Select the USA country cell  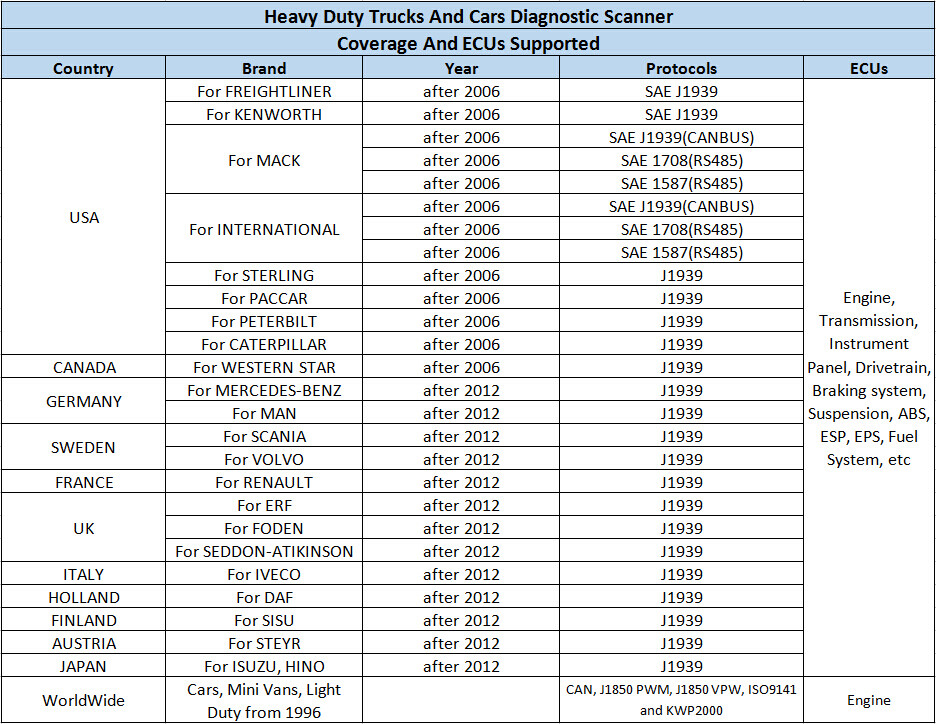point(83,217)
